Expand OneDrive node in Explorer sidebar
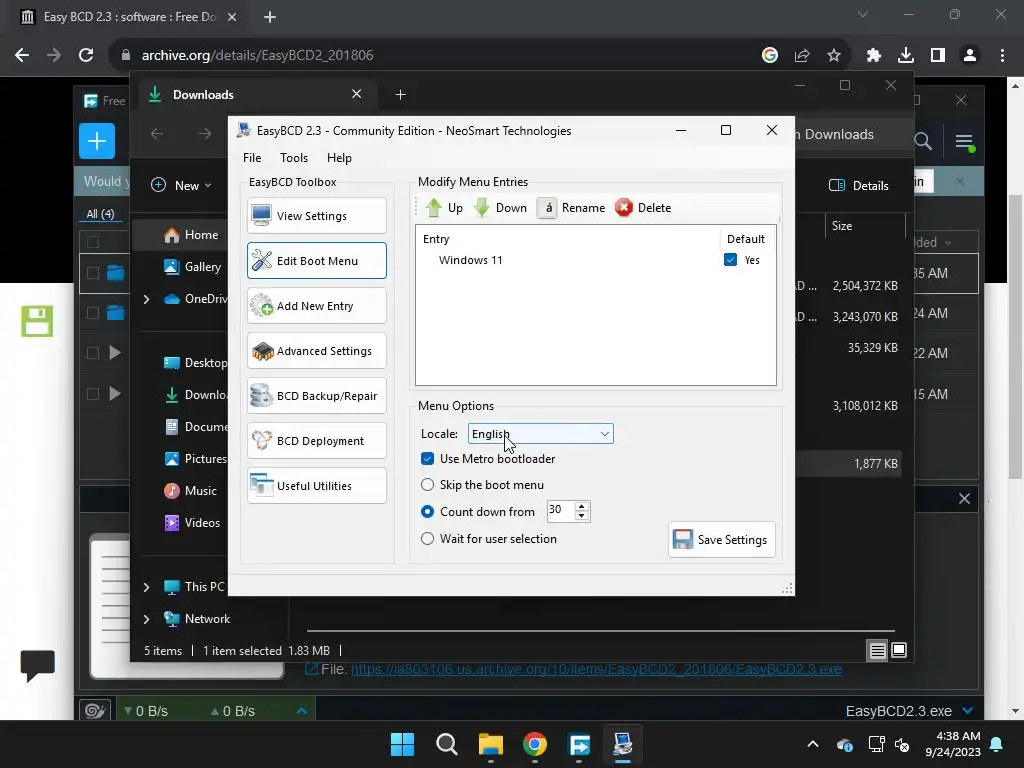The width and height of the screenshot is (1024, 768). pos(146,299)
